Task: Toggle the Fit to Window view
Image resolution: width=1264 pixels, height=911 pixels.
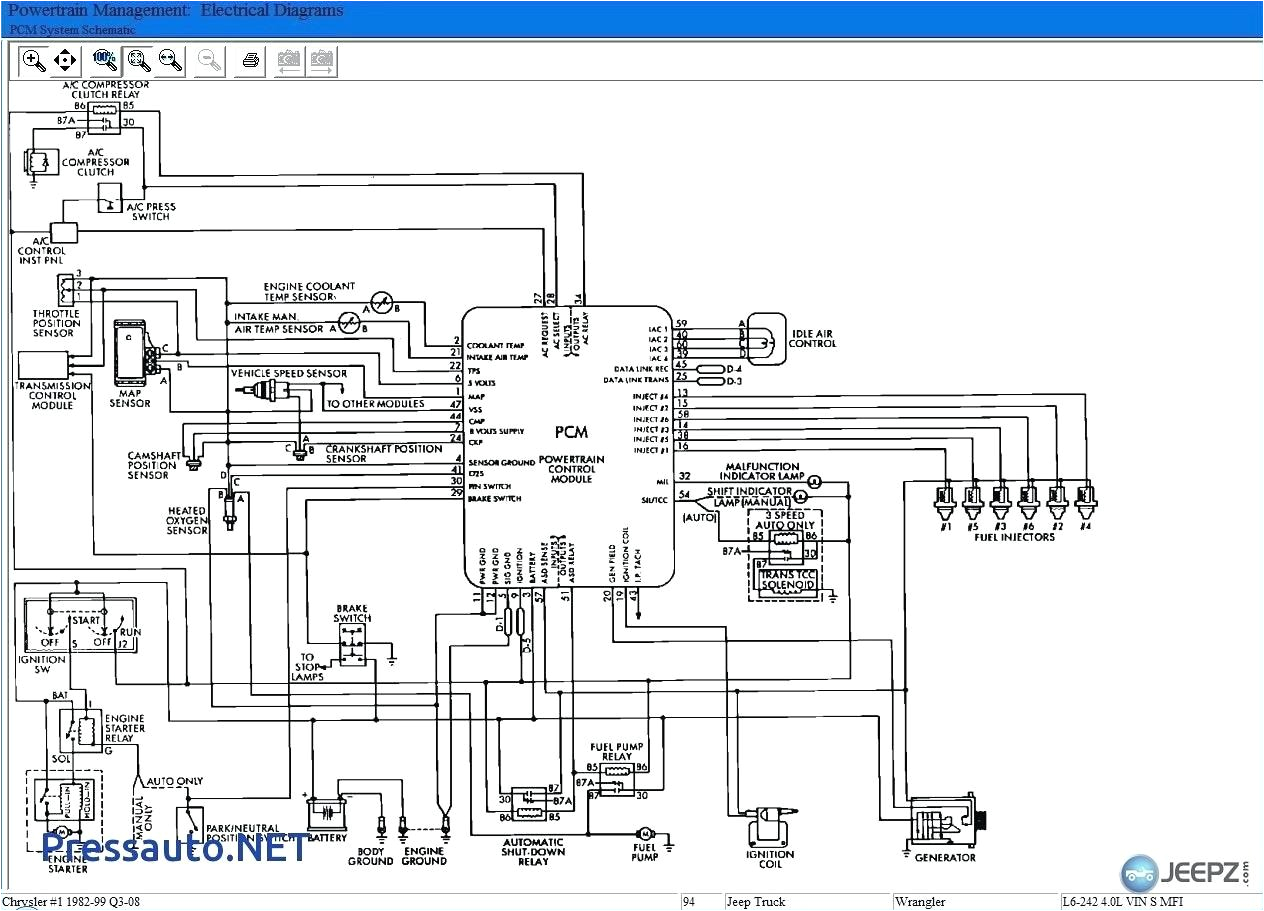Action: (x=138, y=61)
